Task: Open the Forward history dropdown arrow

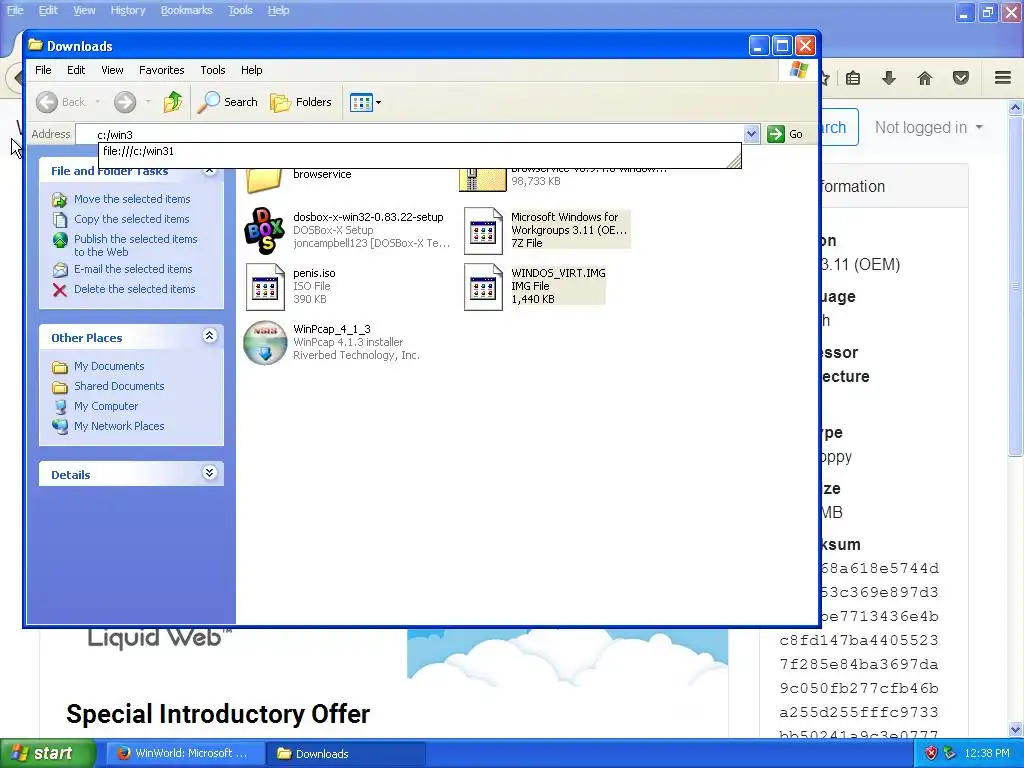Action: pyautogui.click(x=148, y=102)
